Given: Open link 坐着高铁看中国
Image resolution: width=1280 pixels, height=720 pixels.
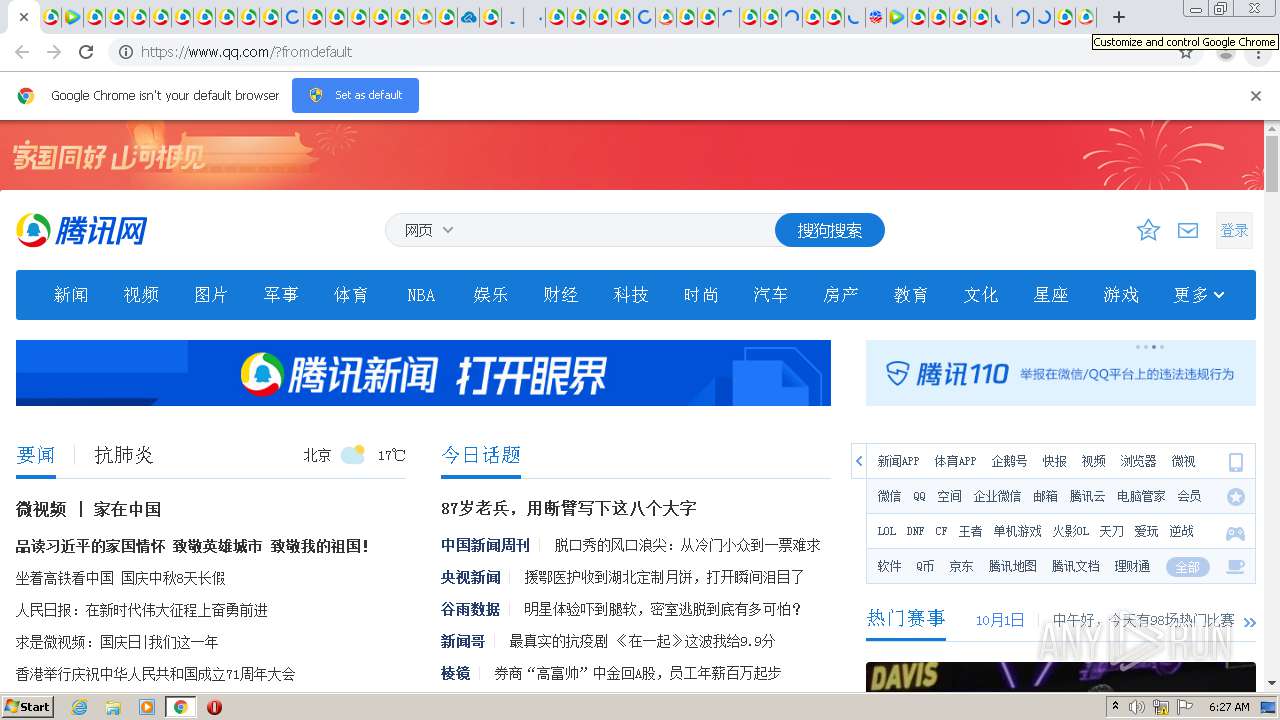Looking at the screenshot, I should pos(65,578).
